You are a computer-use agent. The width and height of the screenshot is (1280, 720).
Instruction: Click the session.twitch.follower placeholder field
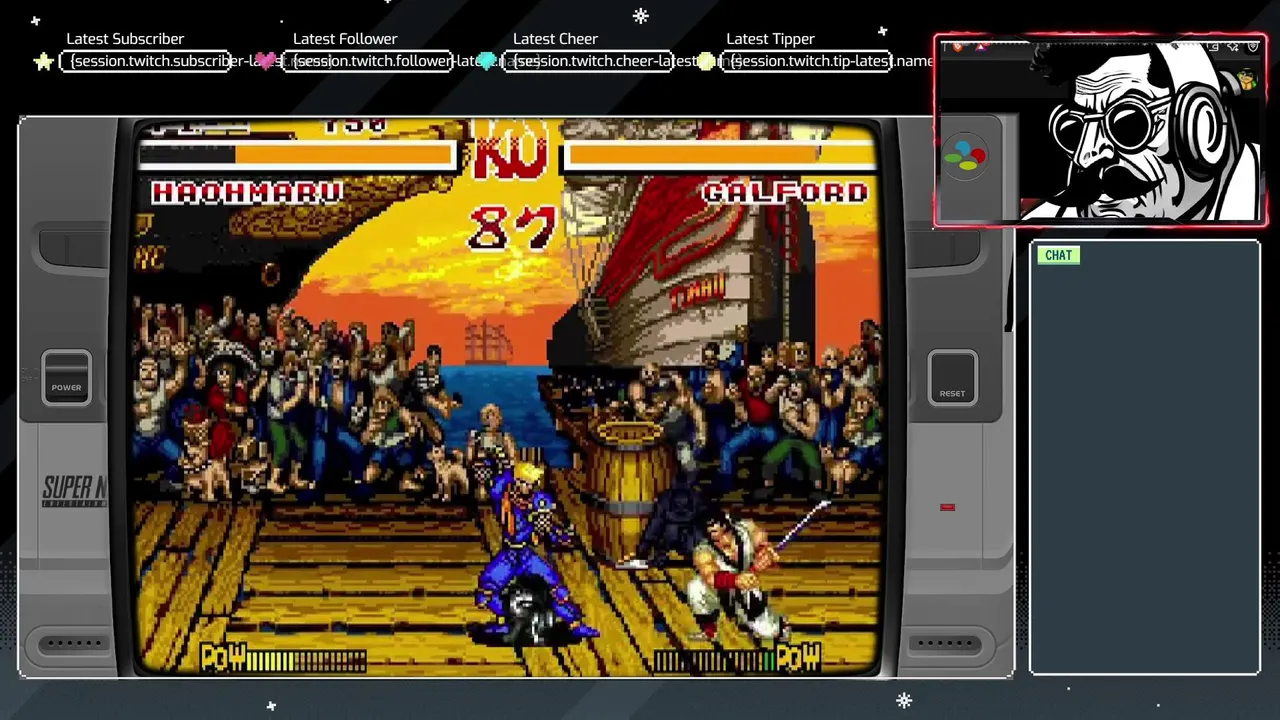click(367, 61)
